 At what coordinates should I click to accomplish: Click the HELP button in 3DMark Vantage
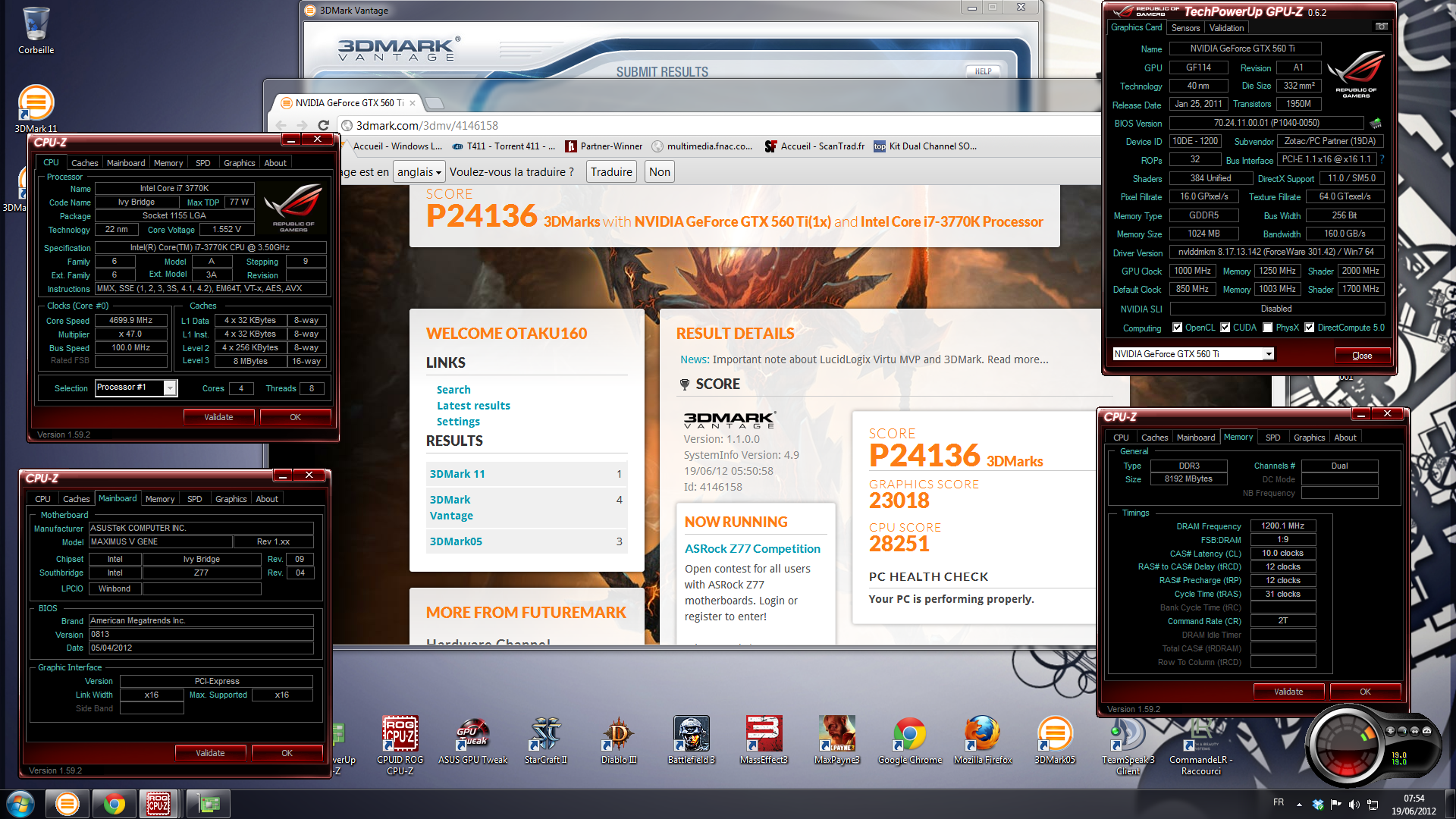click(x=983, y=71)
